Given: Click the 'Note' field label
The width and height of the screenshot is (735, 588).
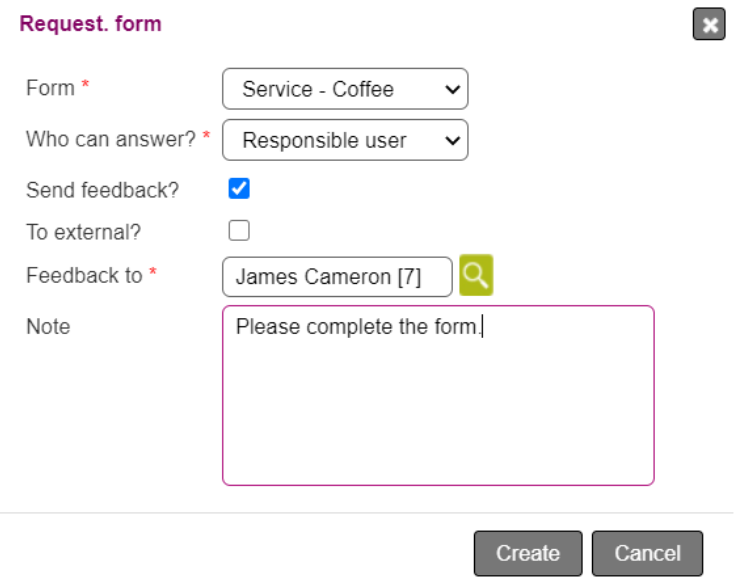Looking at the screenshot, I should click(48, 327).
